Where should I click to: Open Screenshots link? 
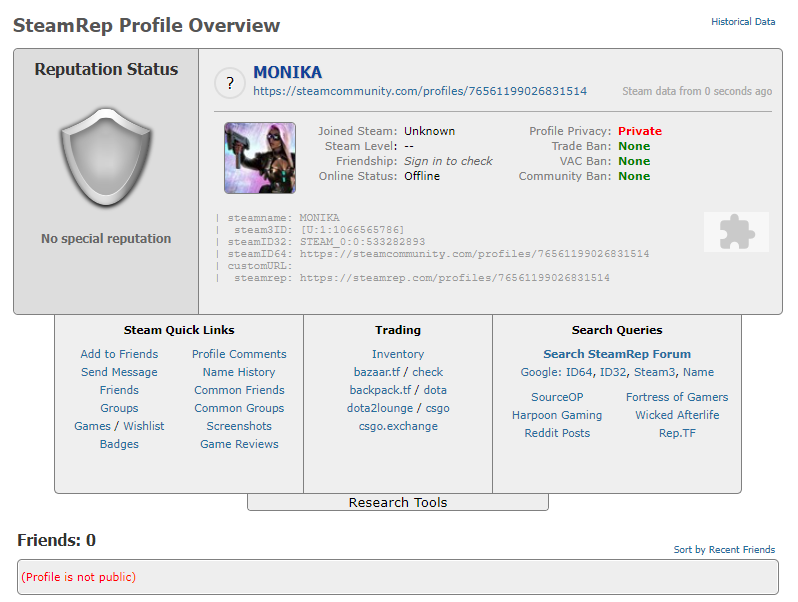(239, 426)
